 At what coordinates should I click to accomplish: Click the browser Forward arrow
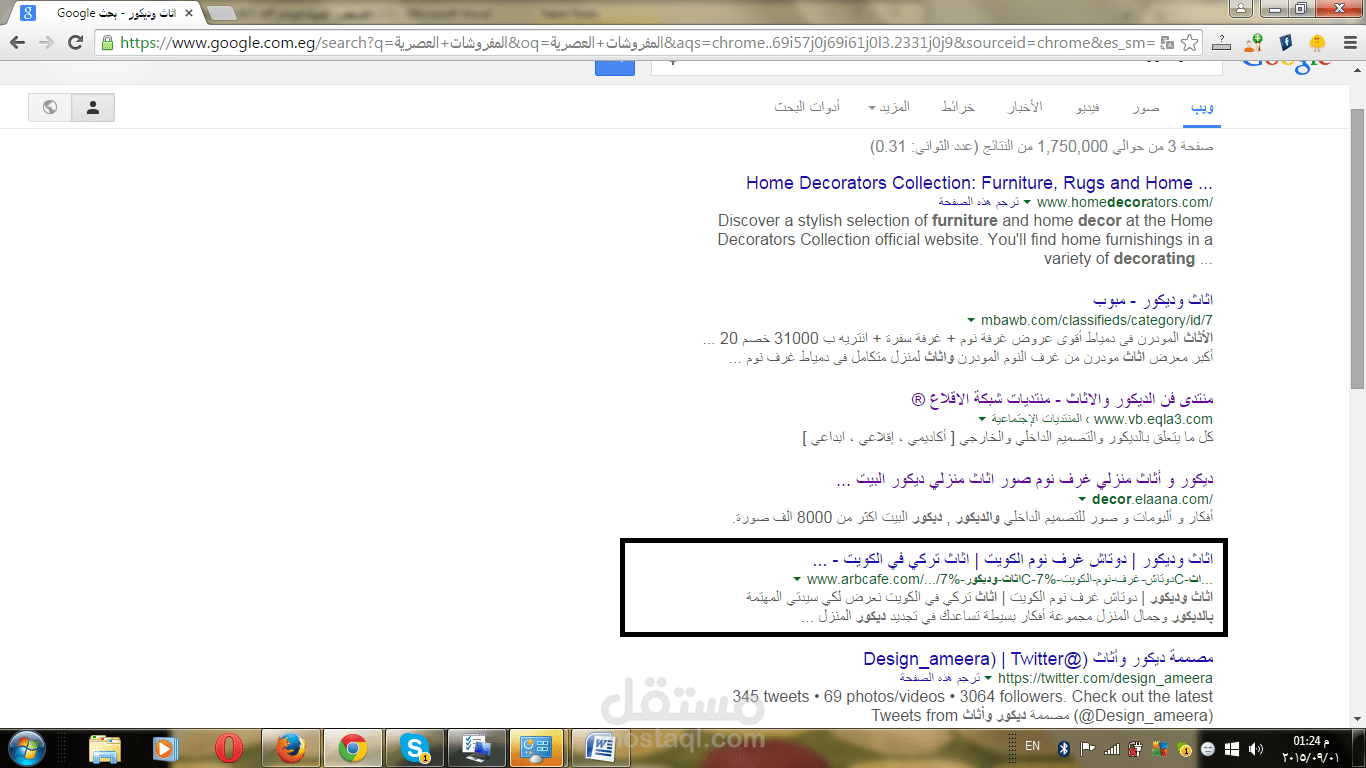coord(46,43)
